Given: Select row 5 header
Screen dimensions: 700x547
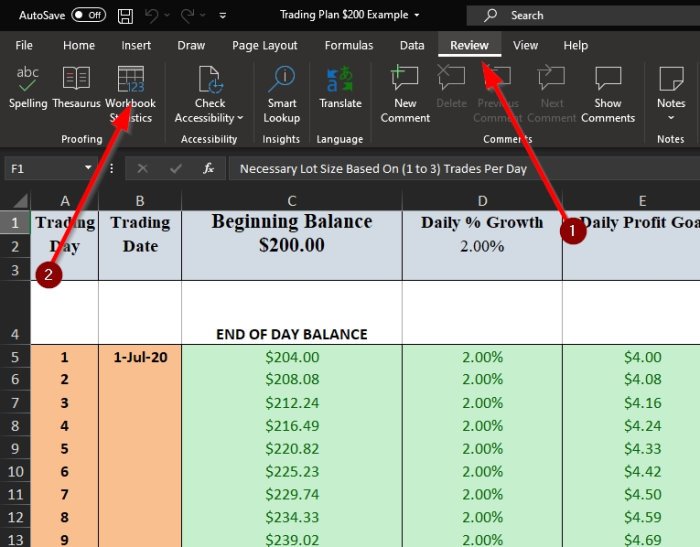Looking at the screenshot, I should point(15,357).
